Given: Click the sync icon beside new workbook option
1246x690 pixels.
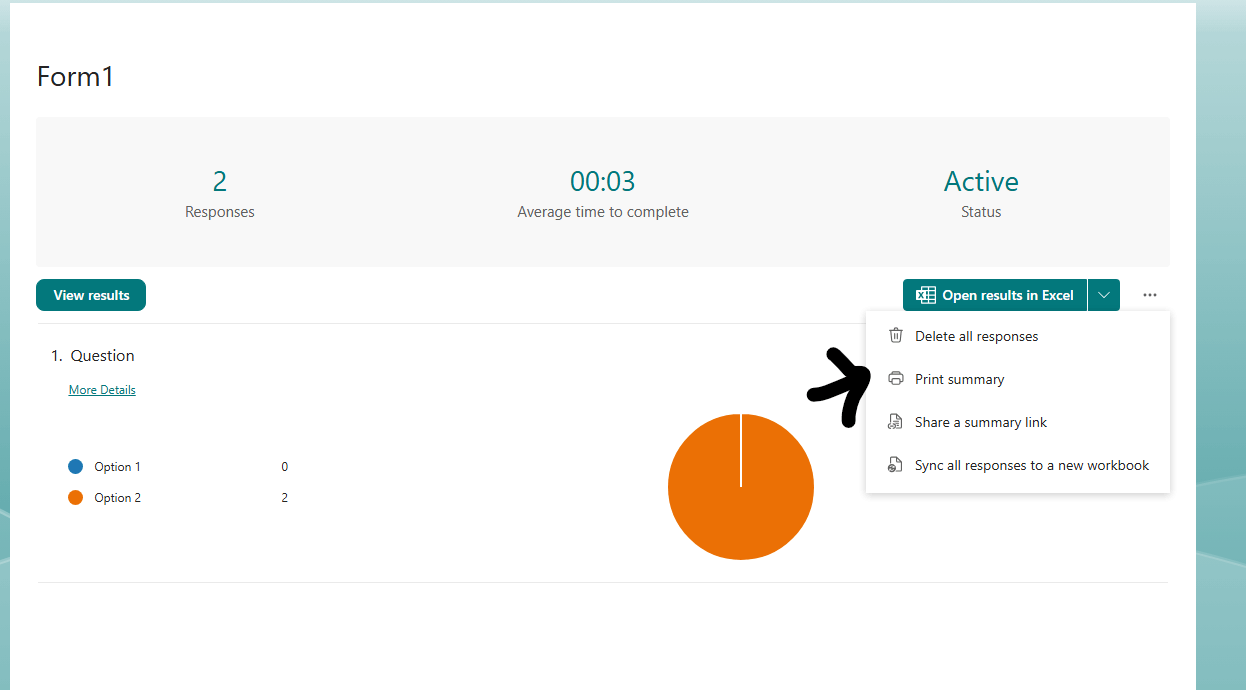Looking at the screenshot, I should (x=896, y=465).
